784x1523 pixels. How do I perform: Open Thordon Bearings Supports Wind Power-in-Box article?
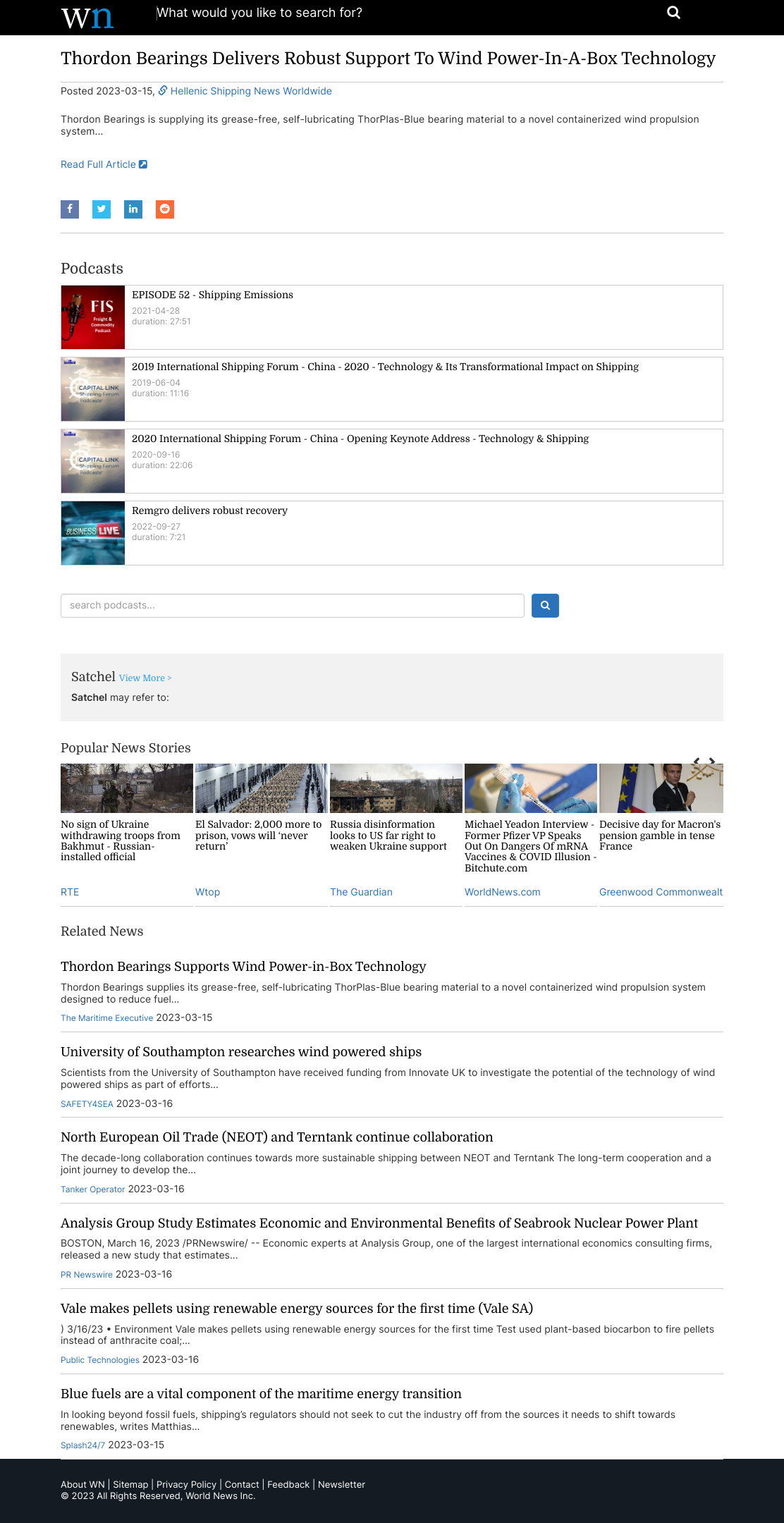[x=243, y=966]
